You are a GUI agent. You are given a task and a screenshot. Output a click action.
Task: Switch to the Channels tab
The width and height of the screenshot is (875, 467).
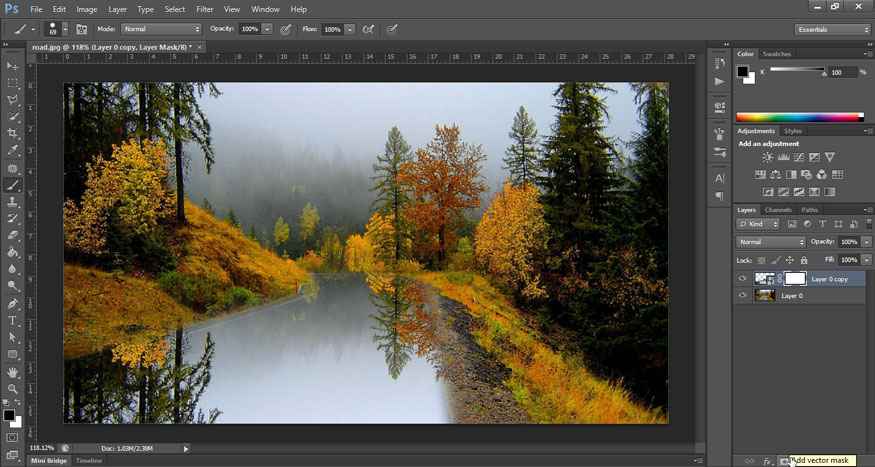coord(778,210)
